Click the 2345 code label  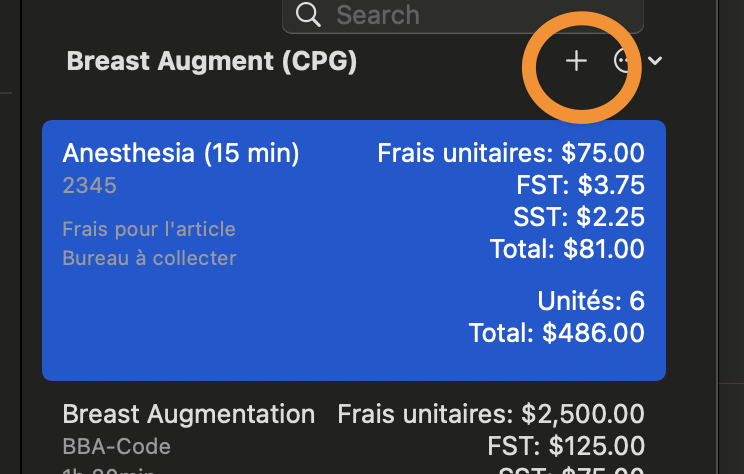pos(89,186)
